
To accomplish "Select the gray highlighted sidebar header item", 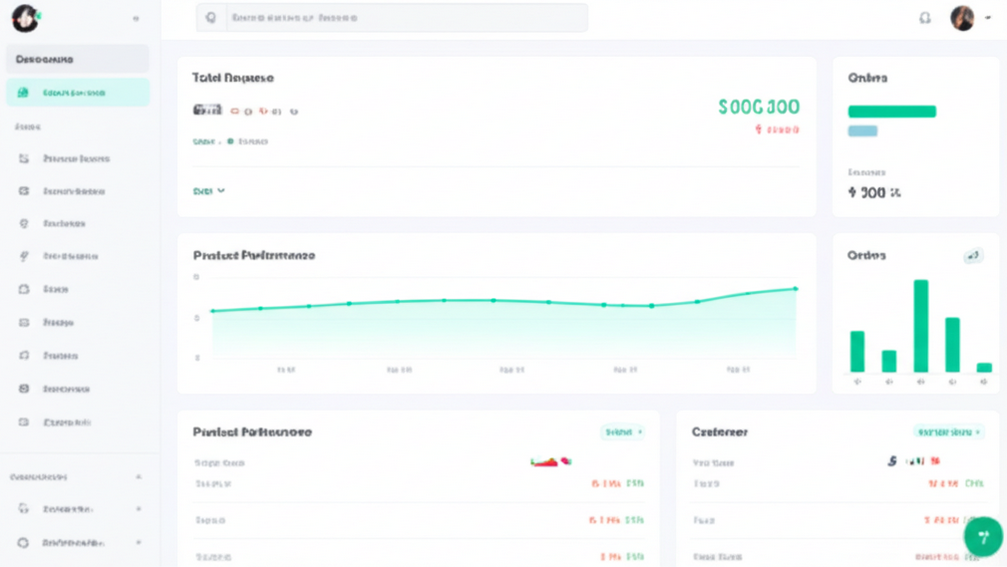I will pos(78,59).
